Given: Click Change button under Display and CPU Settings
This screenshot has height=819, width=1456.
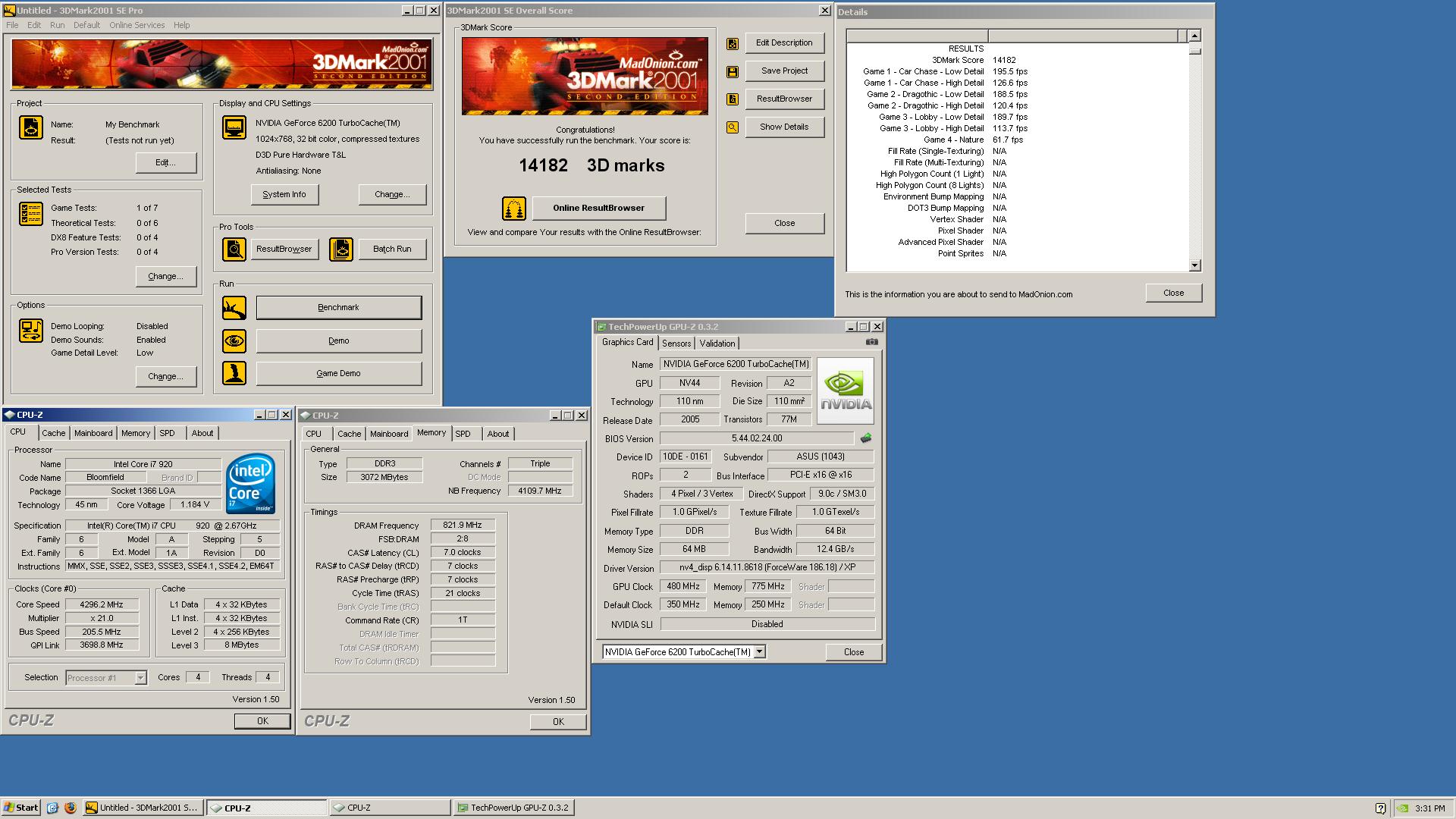Looking at the screenshot, I should coord(392,195).
